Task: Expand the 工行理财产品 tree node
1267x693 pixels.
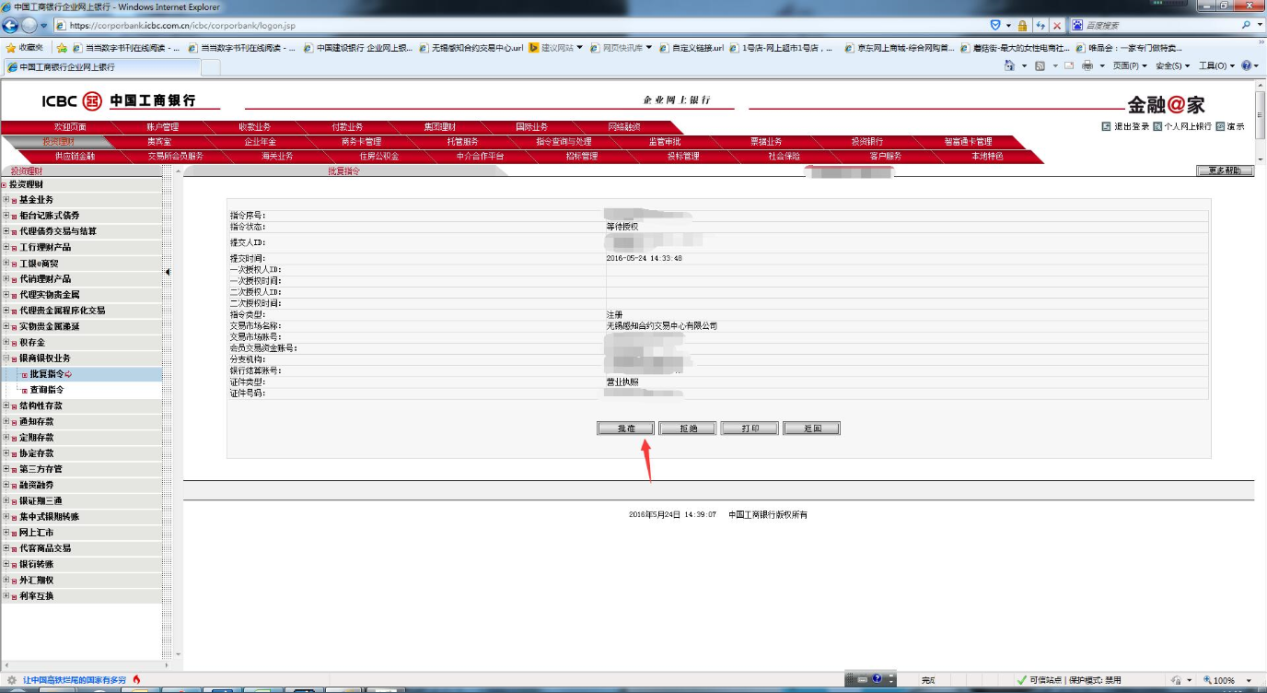Action: click(6, 247)
